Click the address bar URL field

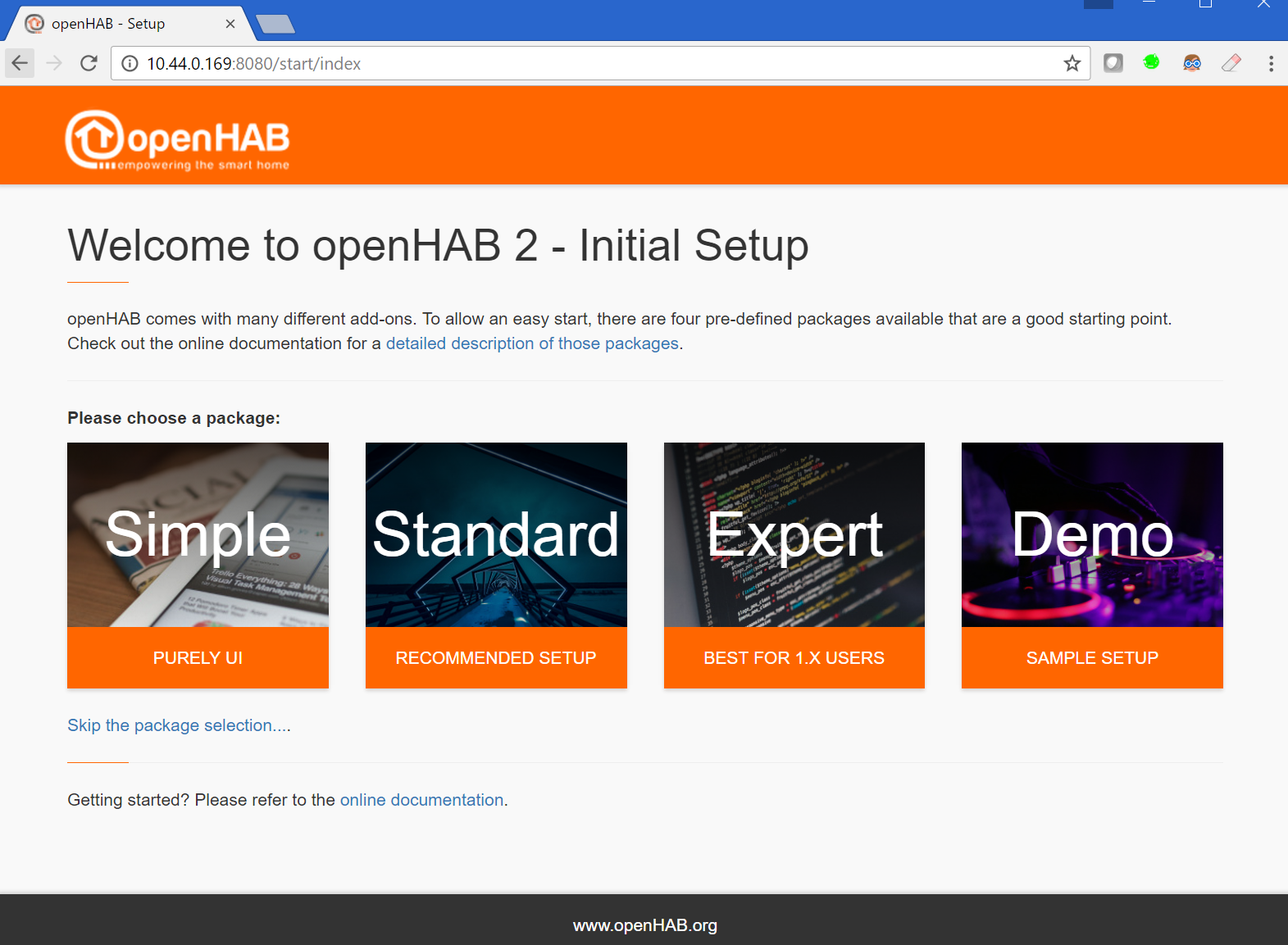coord(600,64)
